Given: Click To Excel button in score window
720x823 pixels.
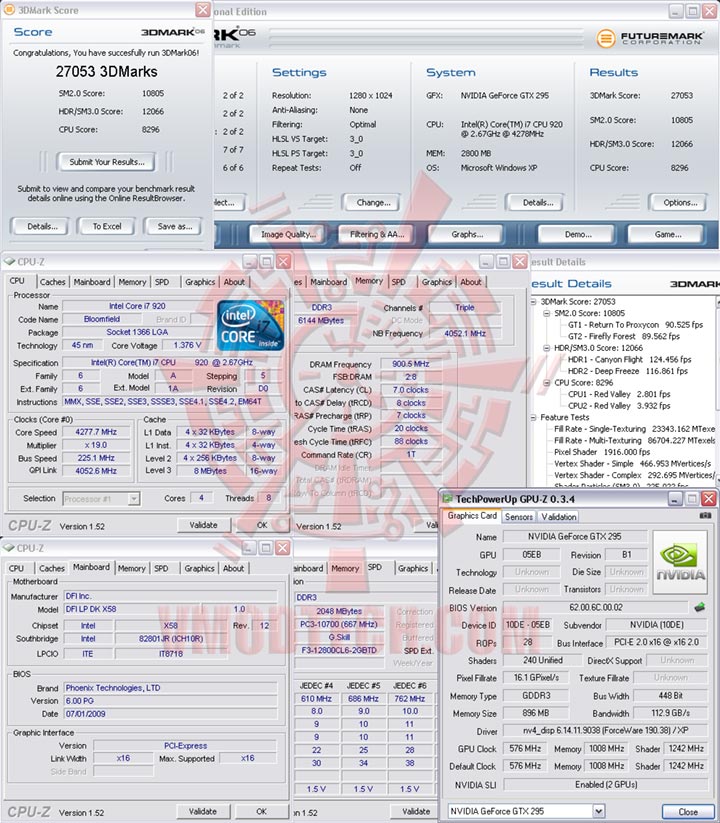Looking at the screenshot, I should [107, 227].
